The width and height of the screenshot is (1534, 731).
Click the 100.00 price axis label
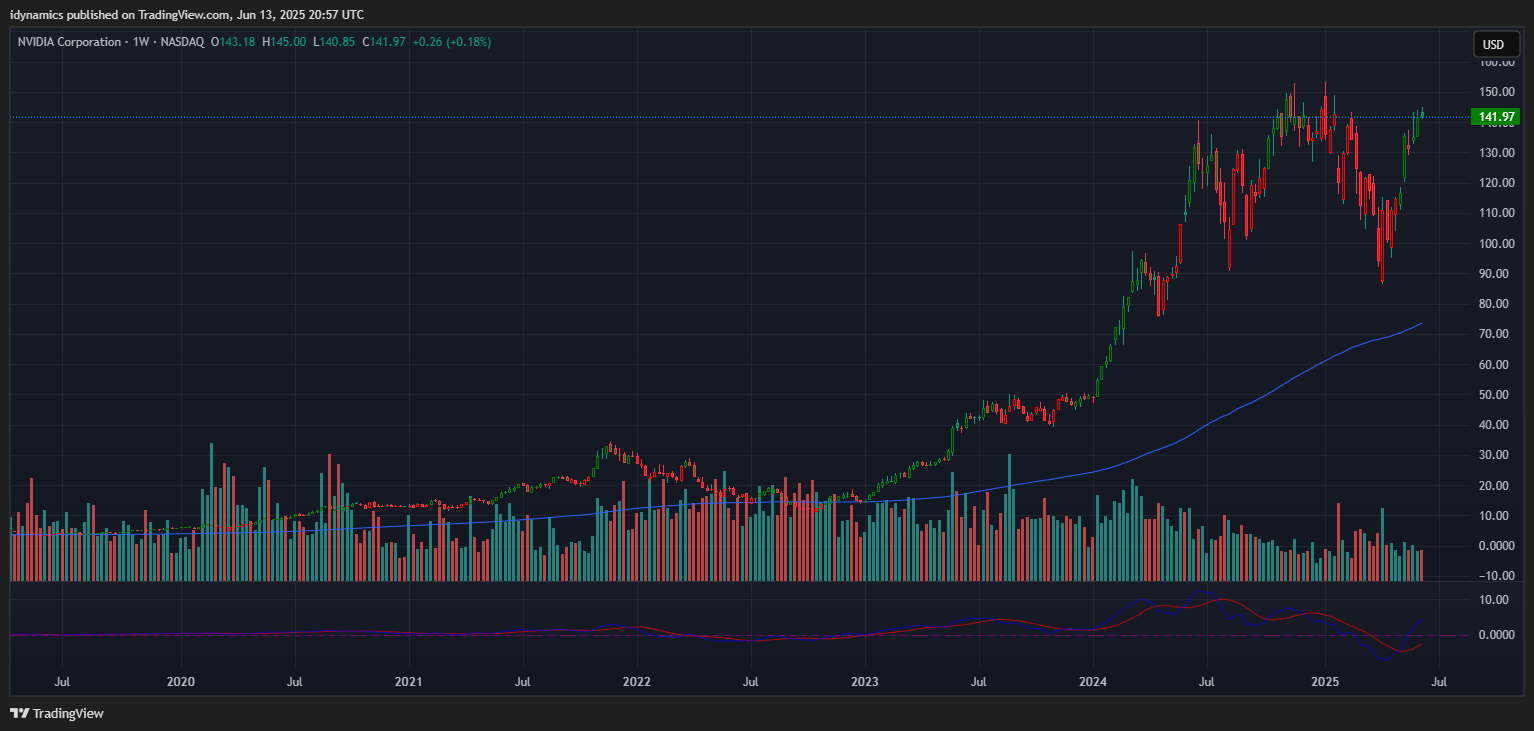point(1496,244)
